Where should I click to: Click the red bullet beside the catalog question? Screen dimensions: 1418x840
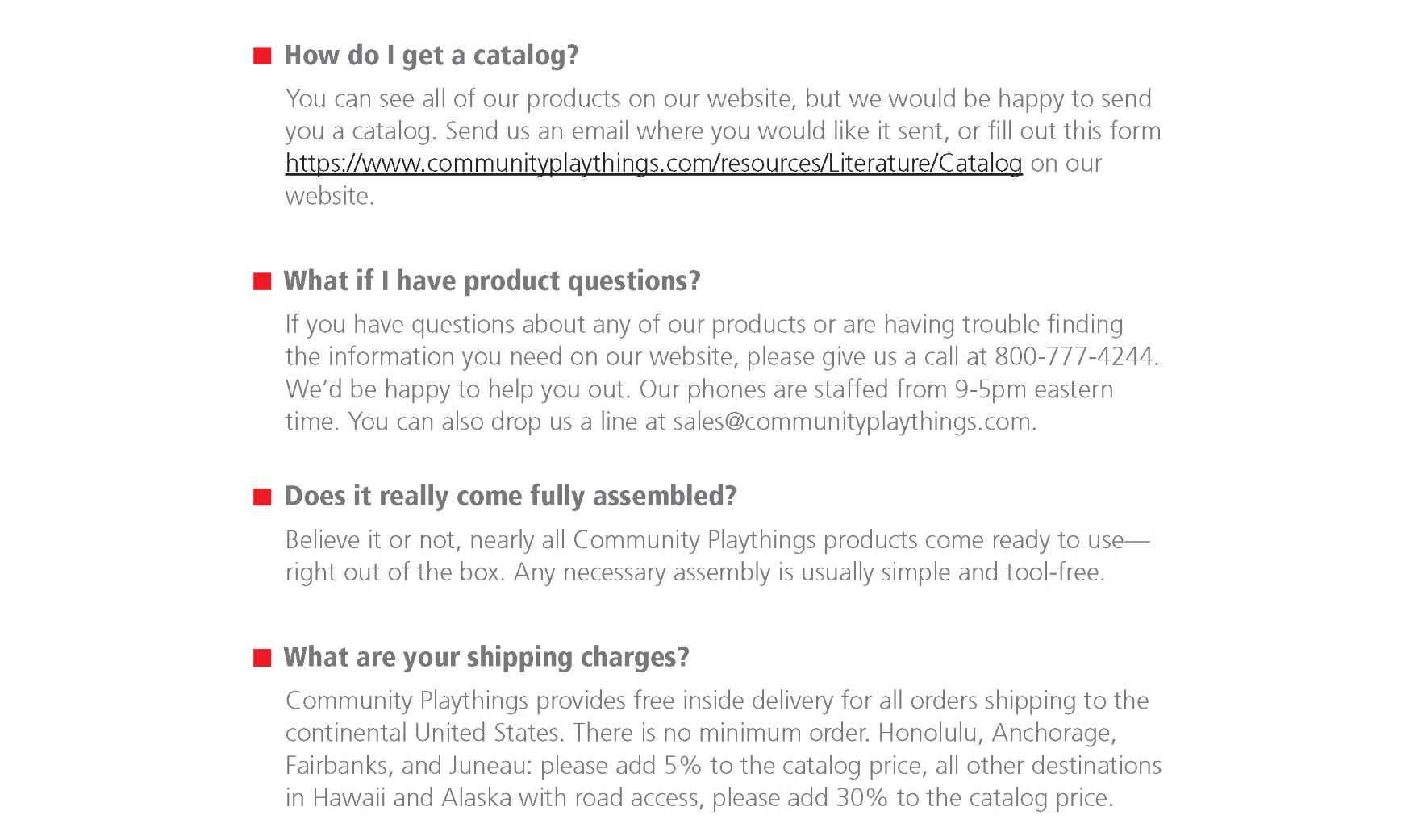(262, 56)
